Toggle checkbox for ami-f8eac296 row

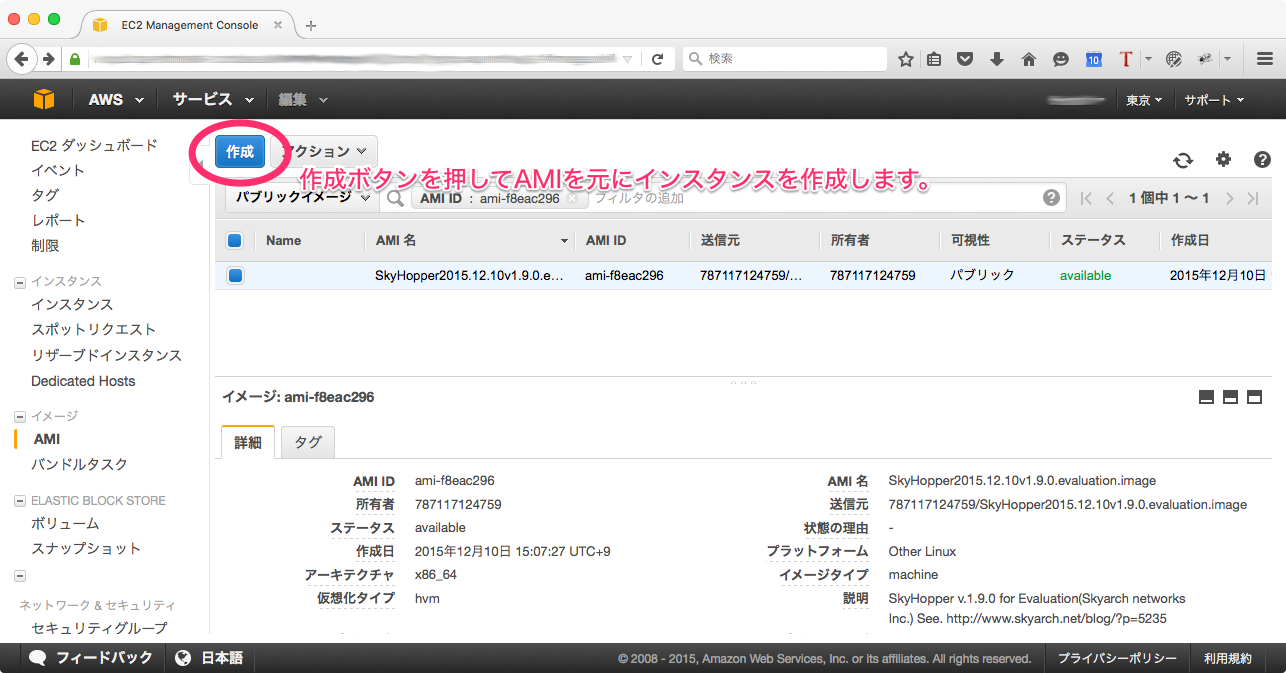(x=234, y=275)
